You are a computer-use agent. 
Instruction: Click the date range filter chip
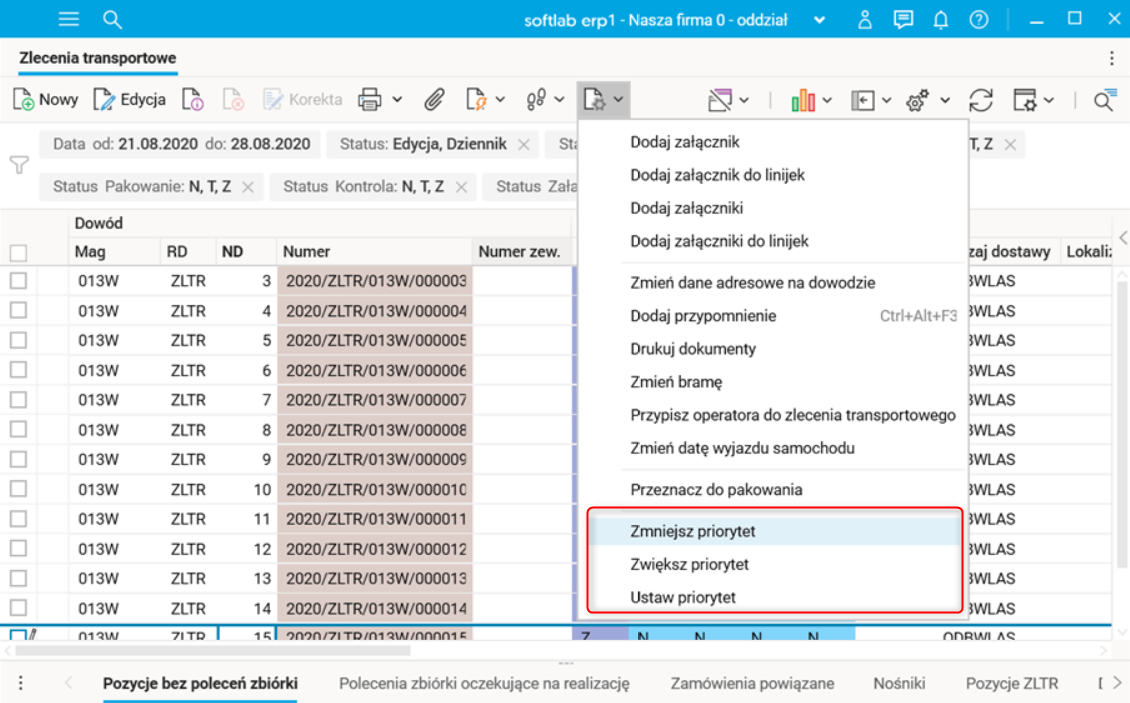pos(182,144)
